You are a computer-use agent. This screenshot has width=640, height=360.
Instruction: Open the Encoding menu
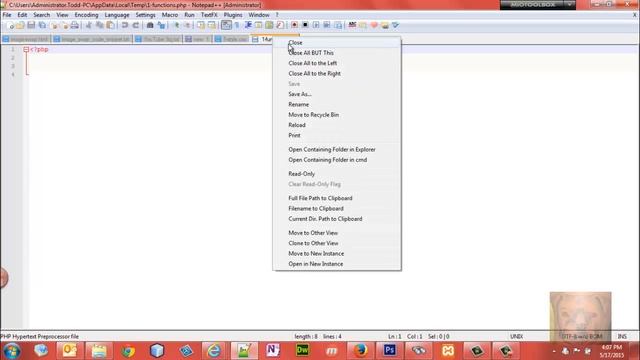tap(86, 15)
